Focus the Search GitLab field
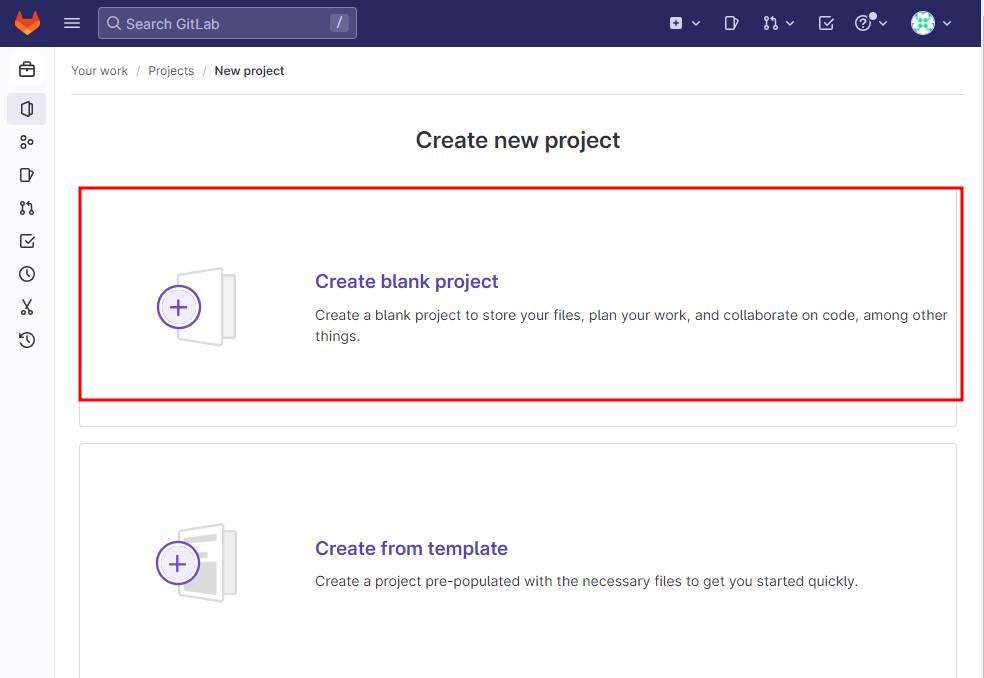 tap(227, 23)
